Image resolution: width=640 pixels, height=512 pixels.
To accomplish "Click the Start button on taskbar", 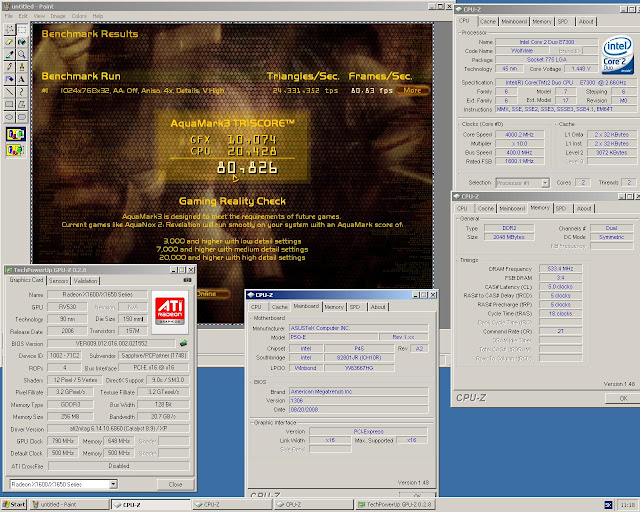I will [13, 505].
